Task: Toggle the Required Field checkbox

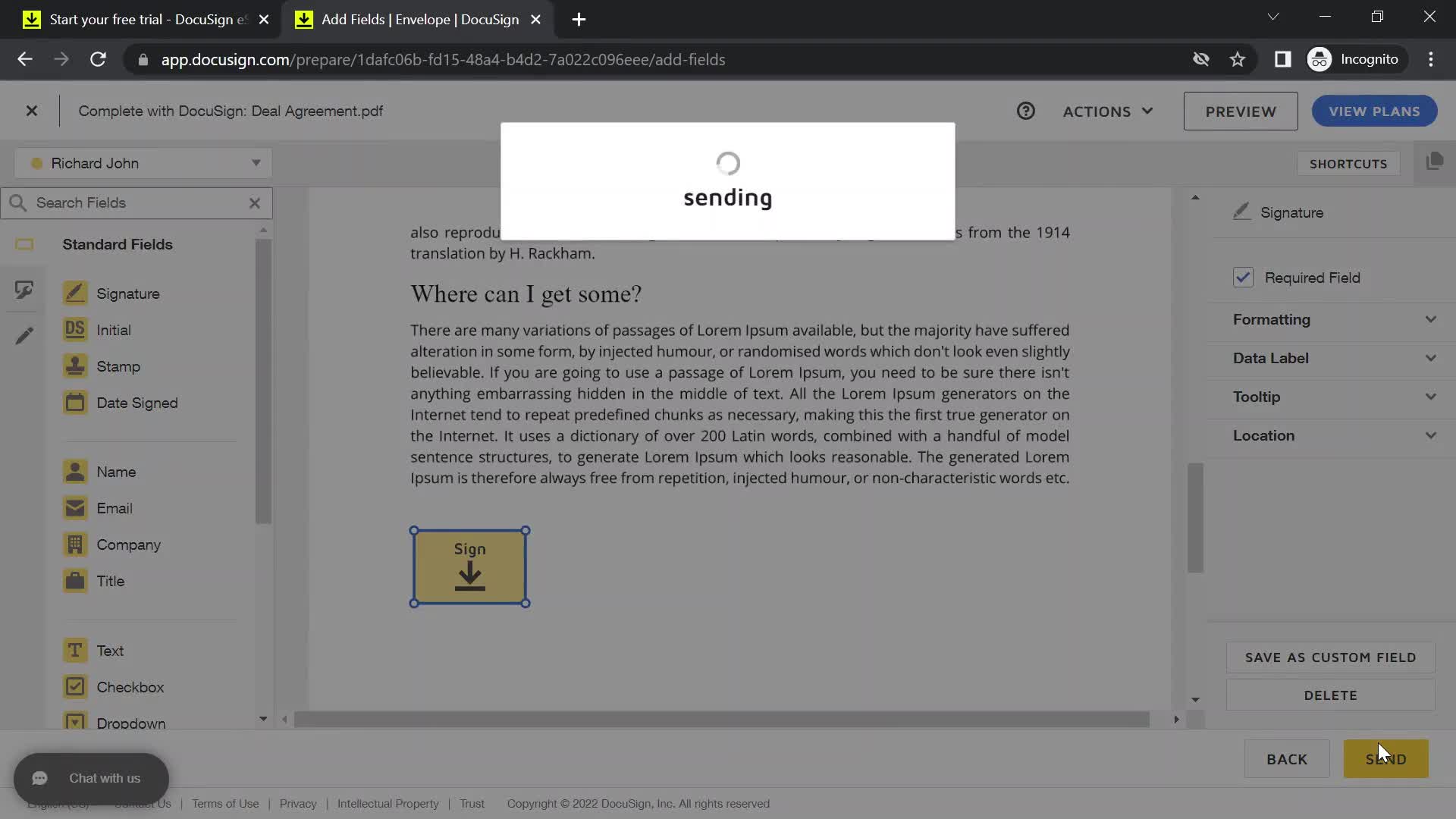Action: [1242, 277]
